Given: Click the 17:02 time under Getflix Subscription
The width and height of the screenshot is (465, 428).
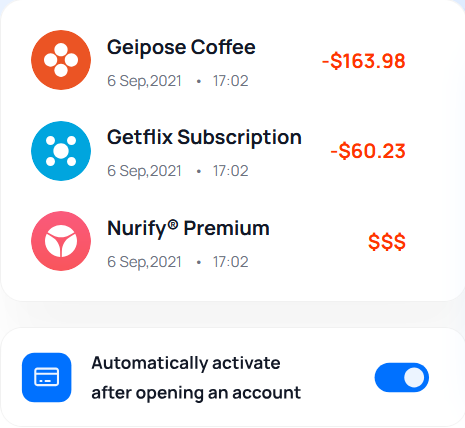Looking at the screenshot, I should 231,171.
